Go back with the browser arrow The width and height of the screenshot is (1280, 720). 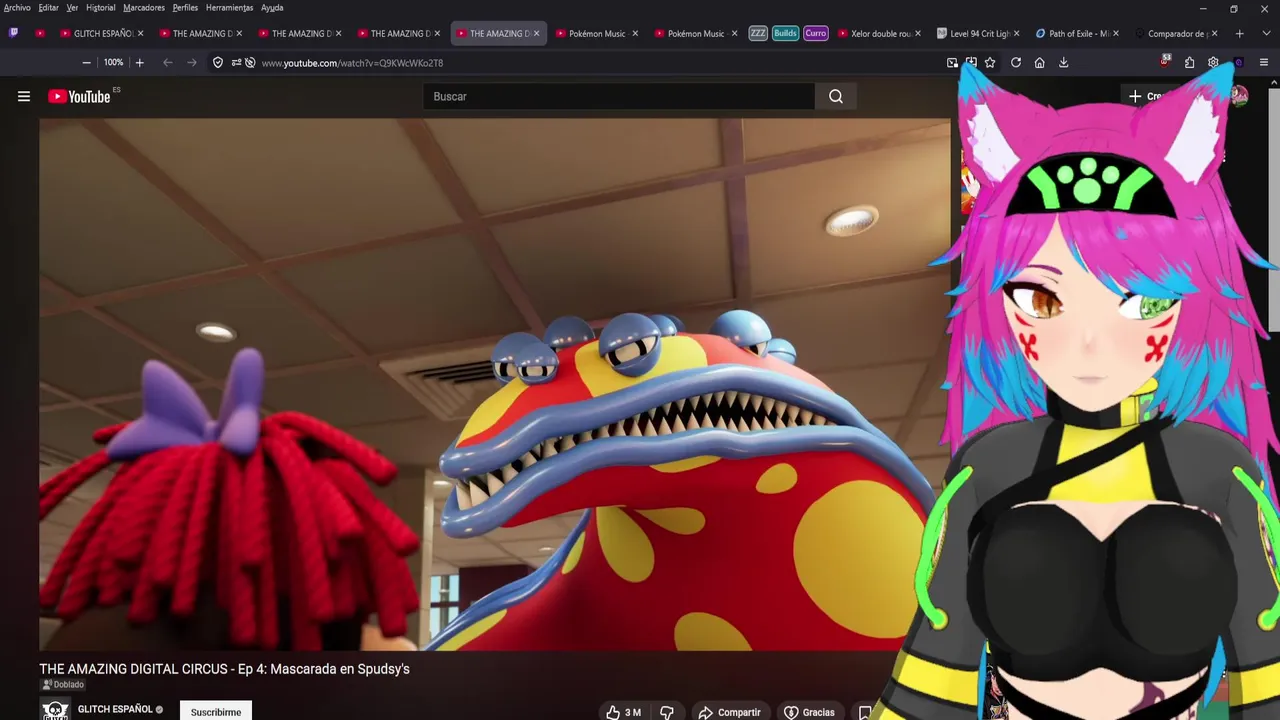coord(167,63)
